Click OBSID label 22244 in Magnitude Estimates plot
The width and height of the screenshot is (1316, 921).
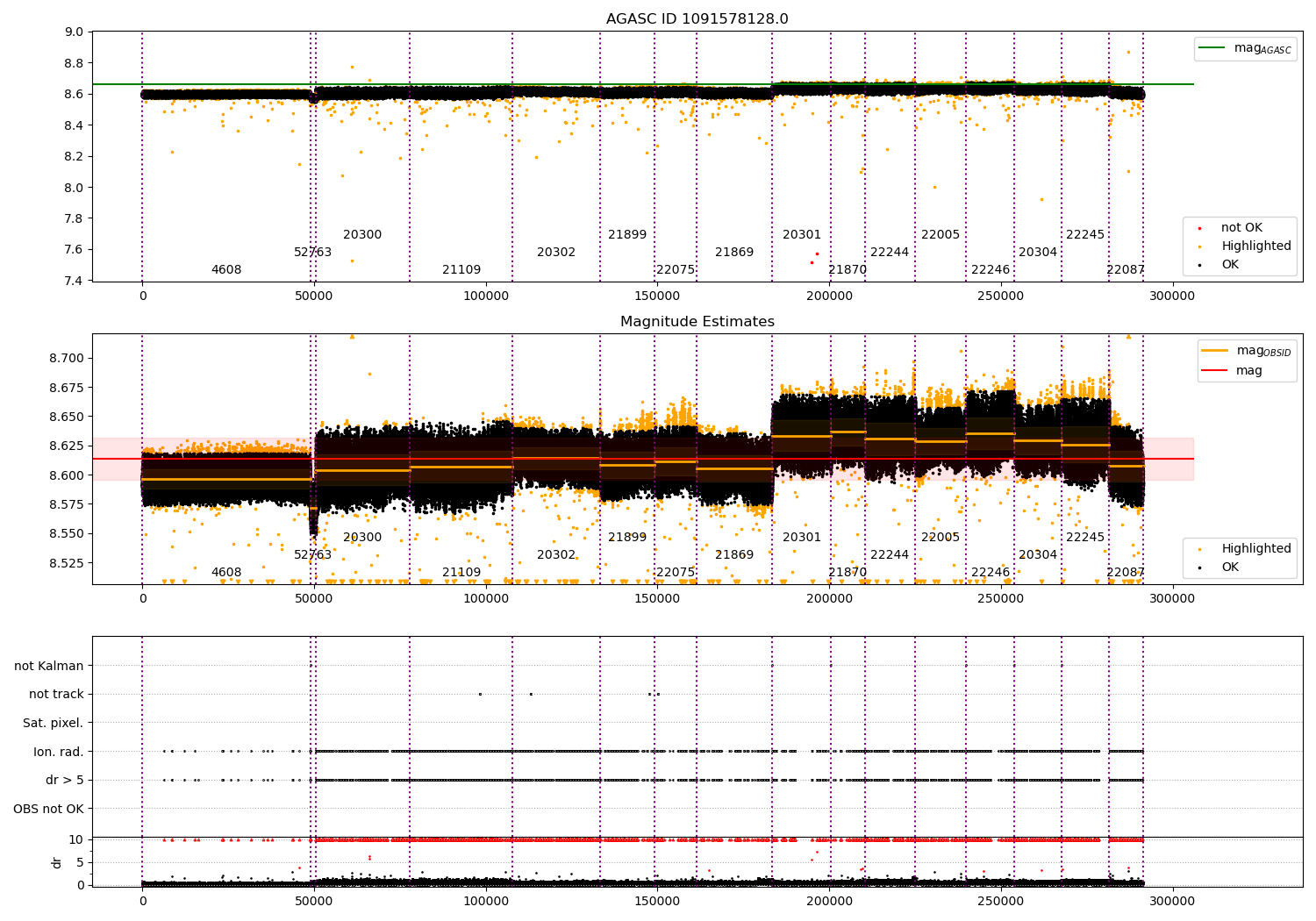(890, 555)
